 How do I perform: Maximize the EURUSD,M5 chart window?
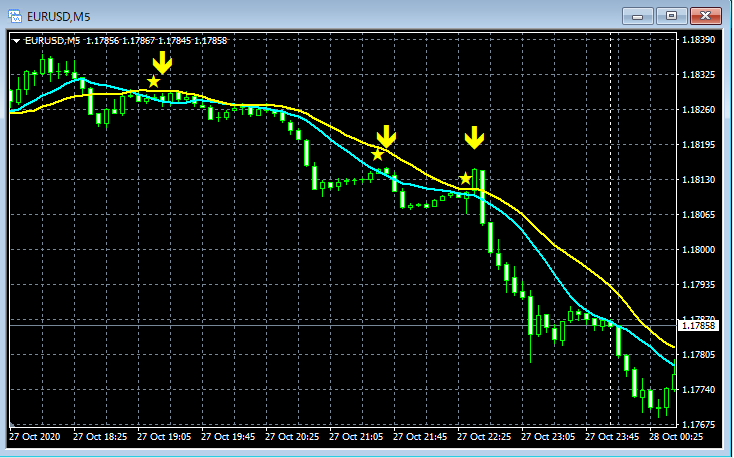pyautogui.click(x=671, y=16)
